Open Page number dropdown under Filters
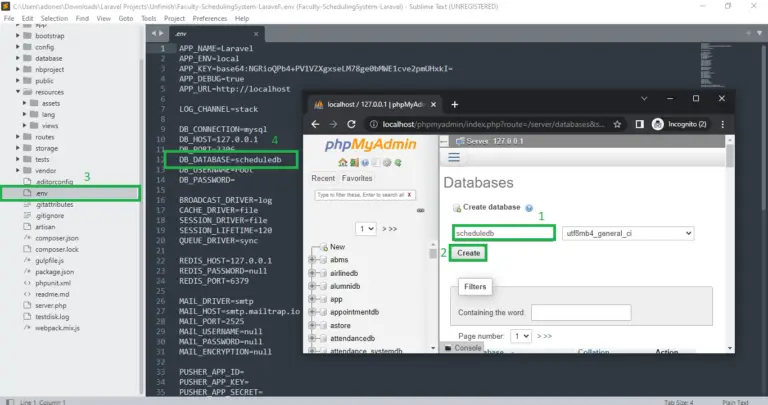The height and width of the screenshot is (405, 768). [x=521, y=336]
